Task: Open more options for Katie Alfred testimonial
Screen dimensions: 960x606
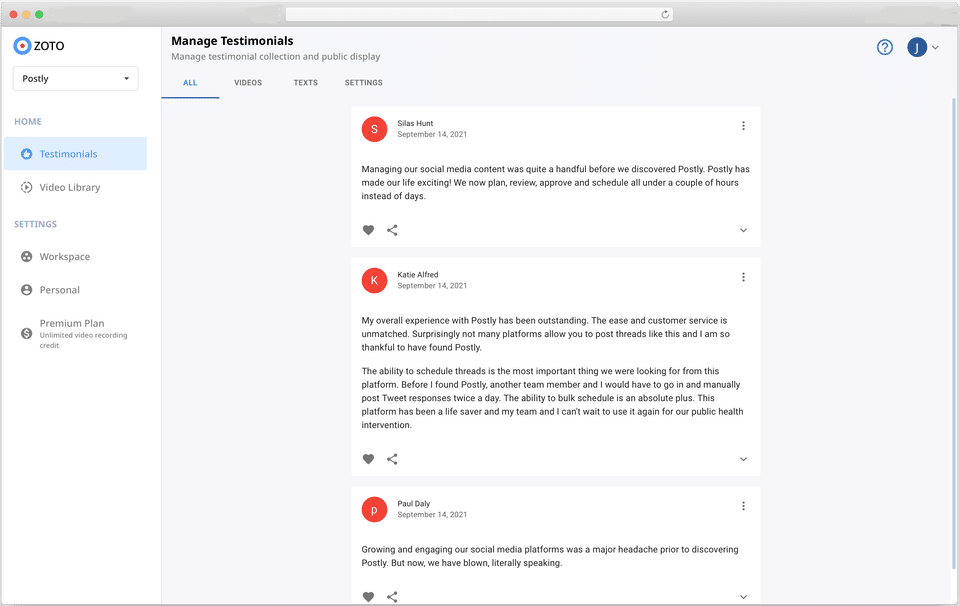Action: (x=743, y=277)
